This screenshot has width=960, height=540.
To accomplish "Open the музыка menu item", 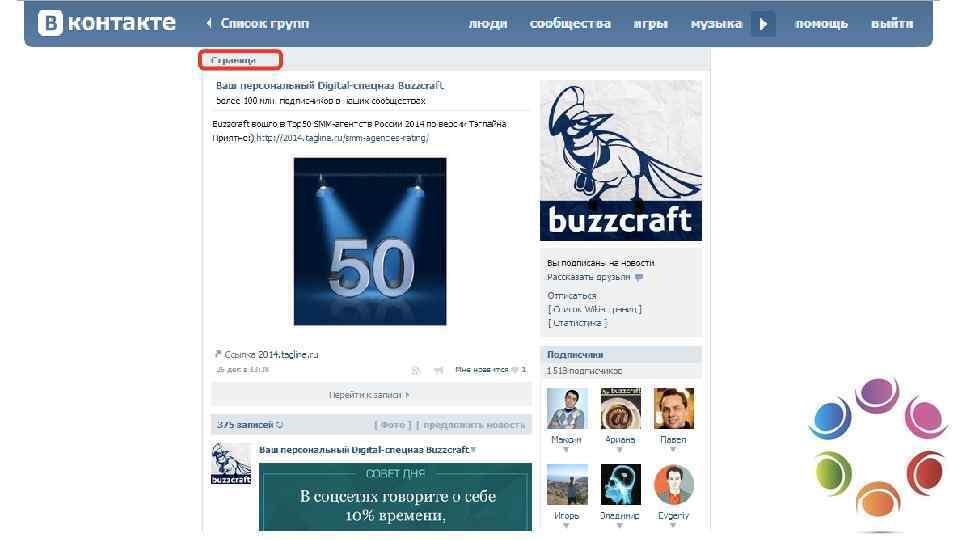I will click(716, 23).
